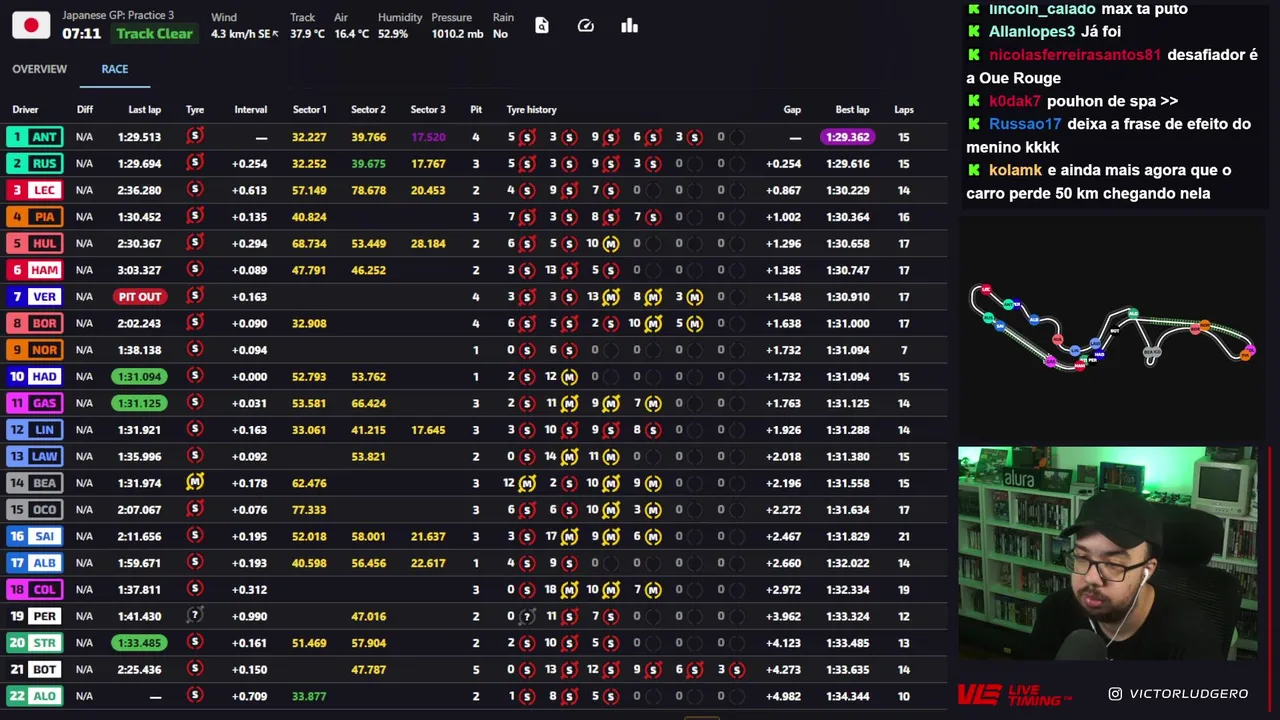Click the PIT OUT status for VER
This screenshot has width=1280, height=720.
pyautogui.click(x=140, y=296)
